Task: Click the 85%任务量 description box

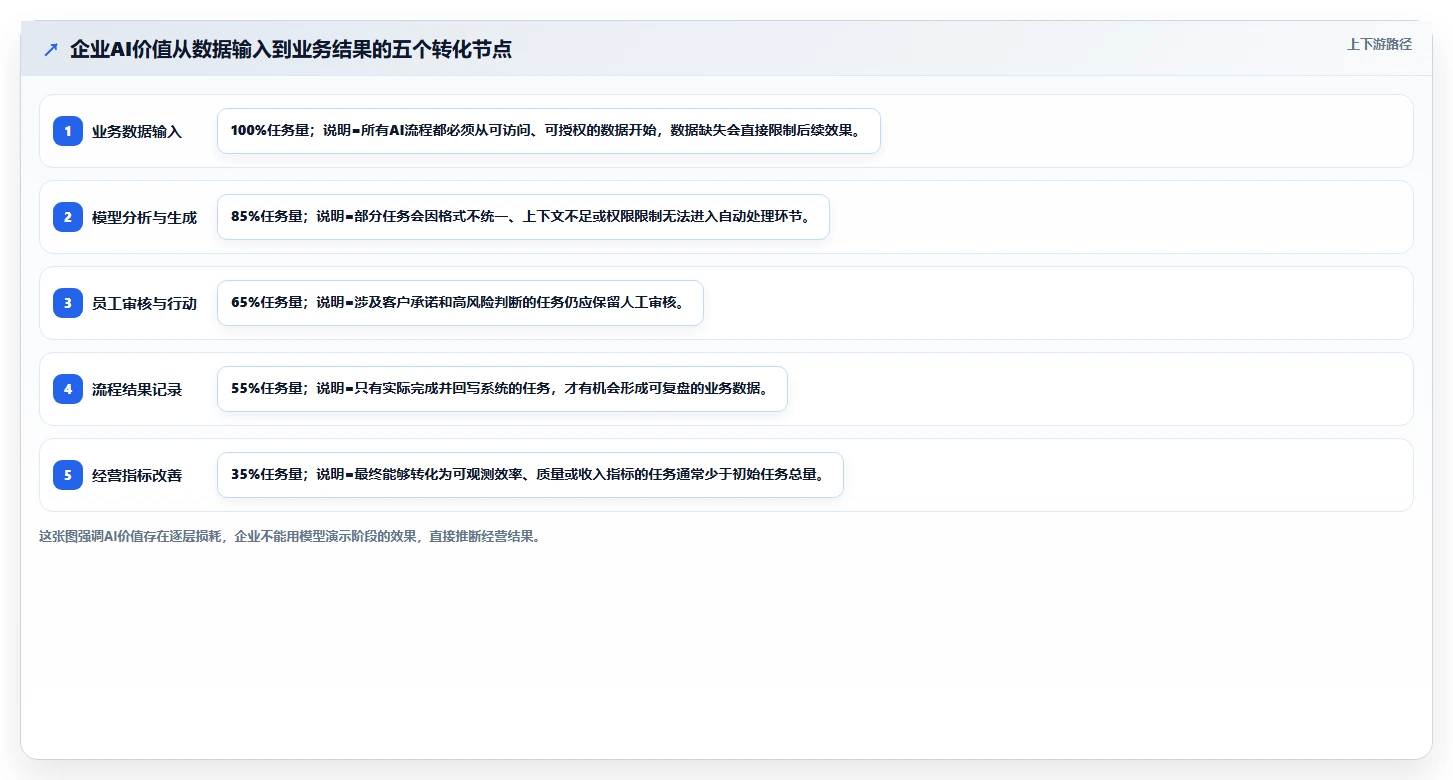Action: click(x=523, y=217)
